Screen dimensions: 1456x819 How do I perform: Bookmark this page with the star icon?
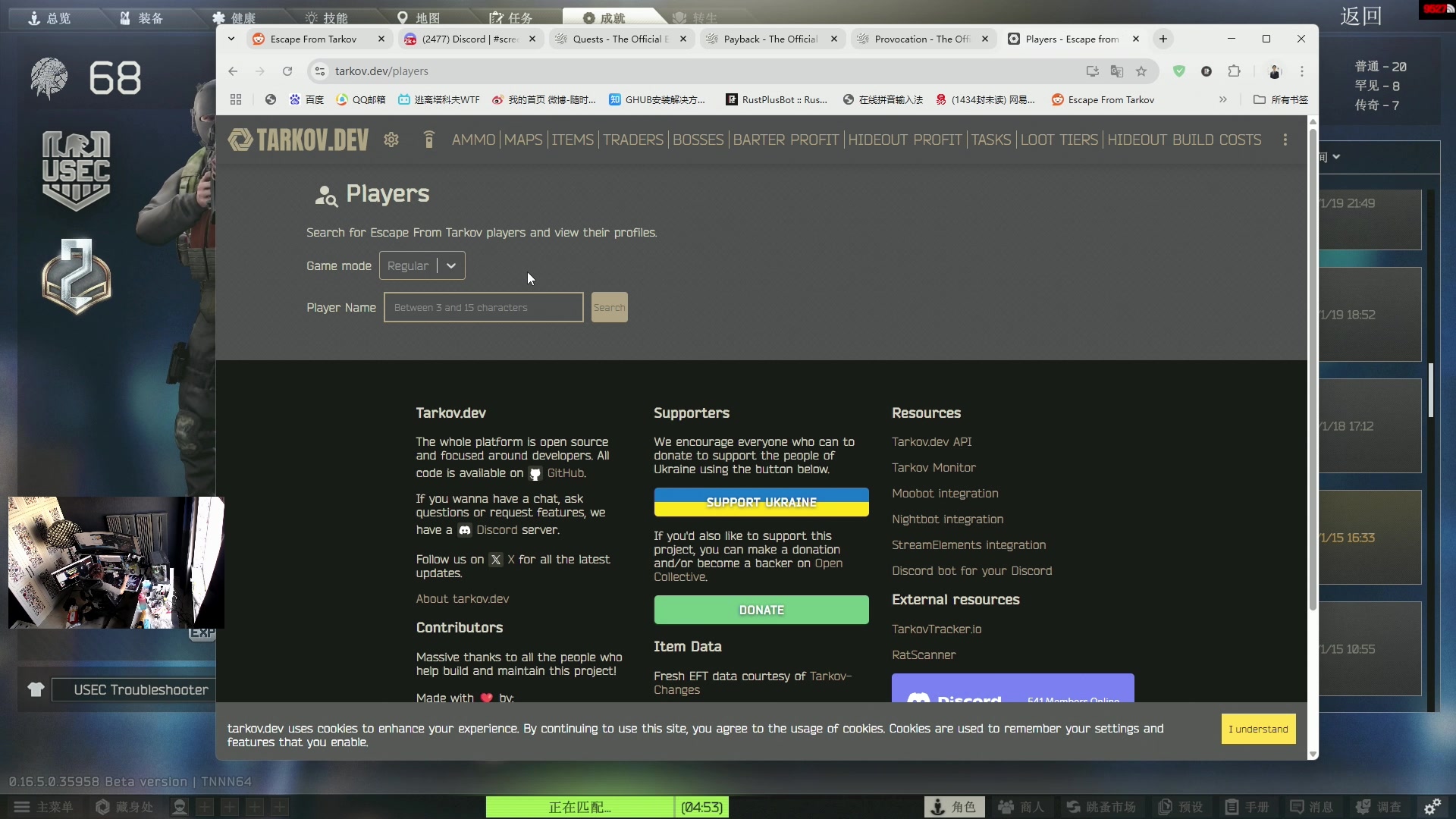click(1141, 71)
